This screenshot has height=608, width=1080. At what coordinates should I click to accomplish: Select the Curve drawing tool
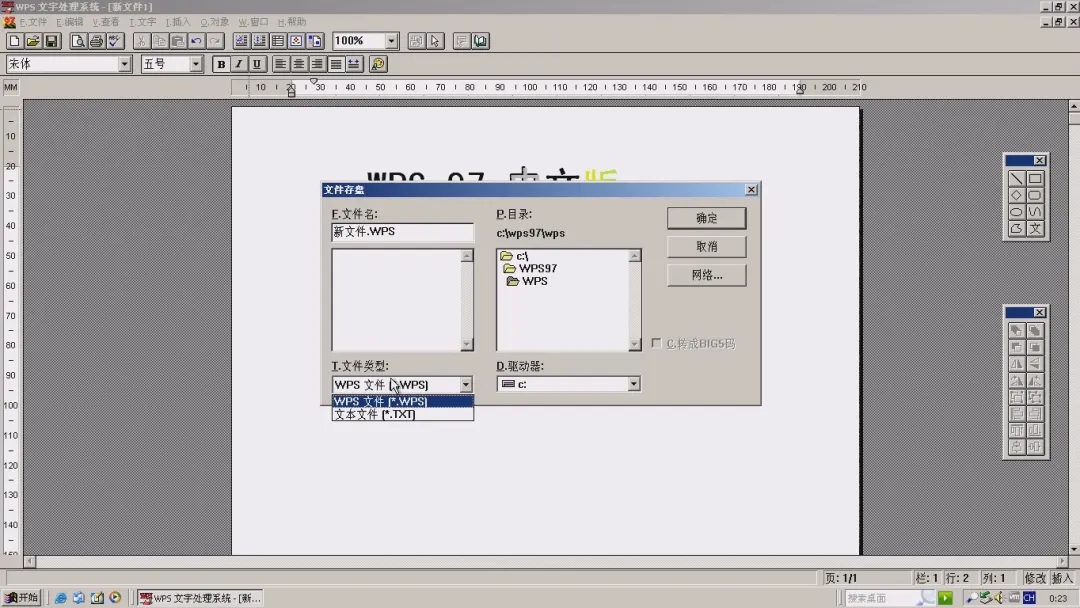pyautogui.click(x=1035, y=212)
